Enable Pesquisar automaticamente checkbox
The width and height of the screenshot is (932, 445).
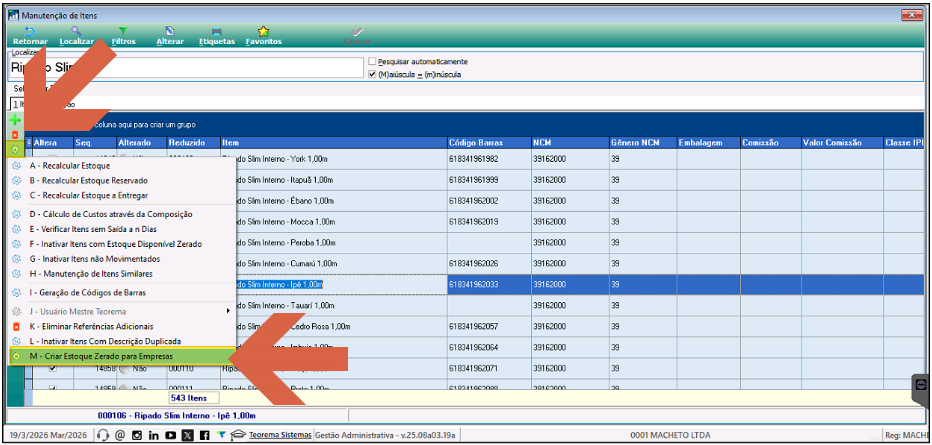tap(372, 61)
